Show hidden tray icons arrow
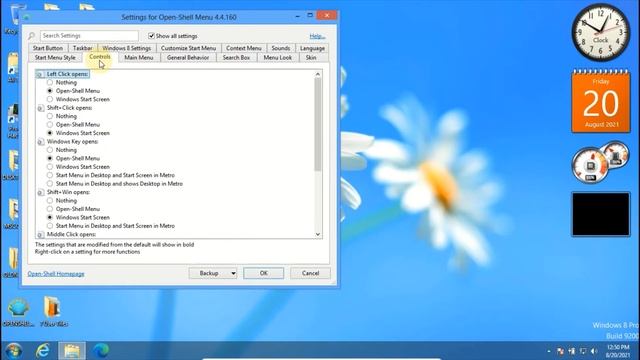Viewport: 640px width, 360px height. [549, 351]
